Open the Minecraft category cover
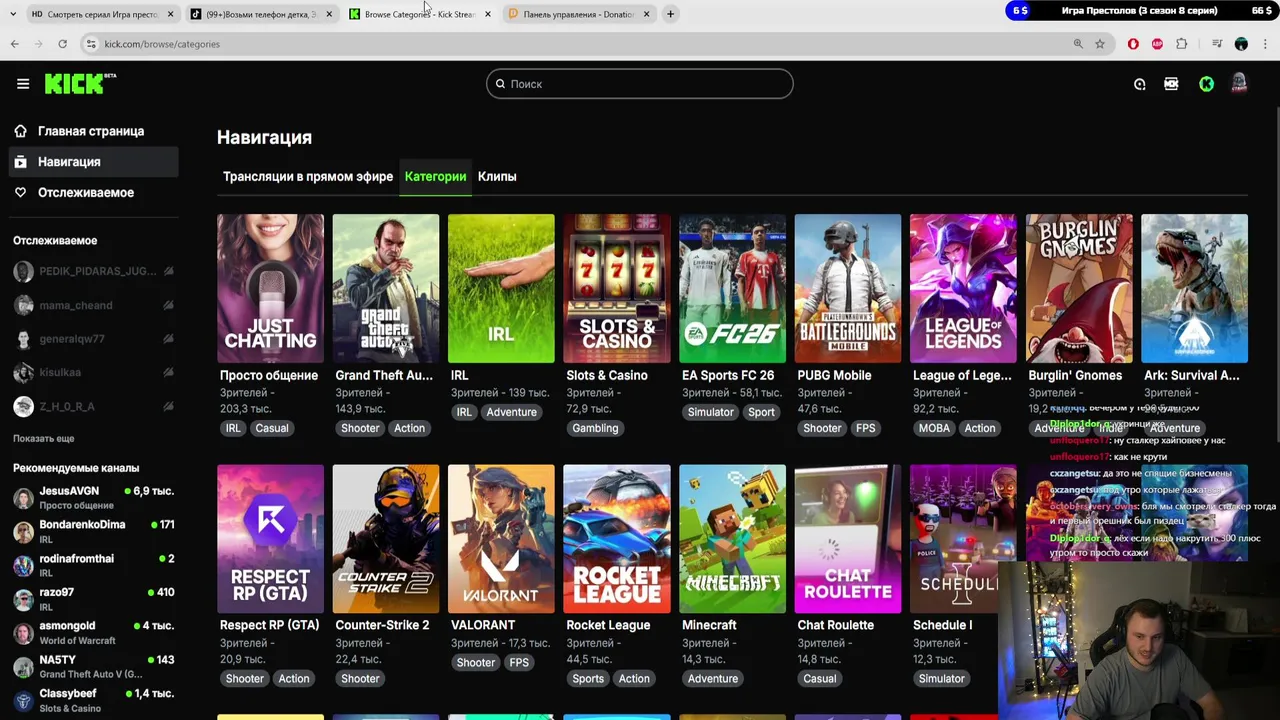1280x720 pixels. click(x=732, y=538)
